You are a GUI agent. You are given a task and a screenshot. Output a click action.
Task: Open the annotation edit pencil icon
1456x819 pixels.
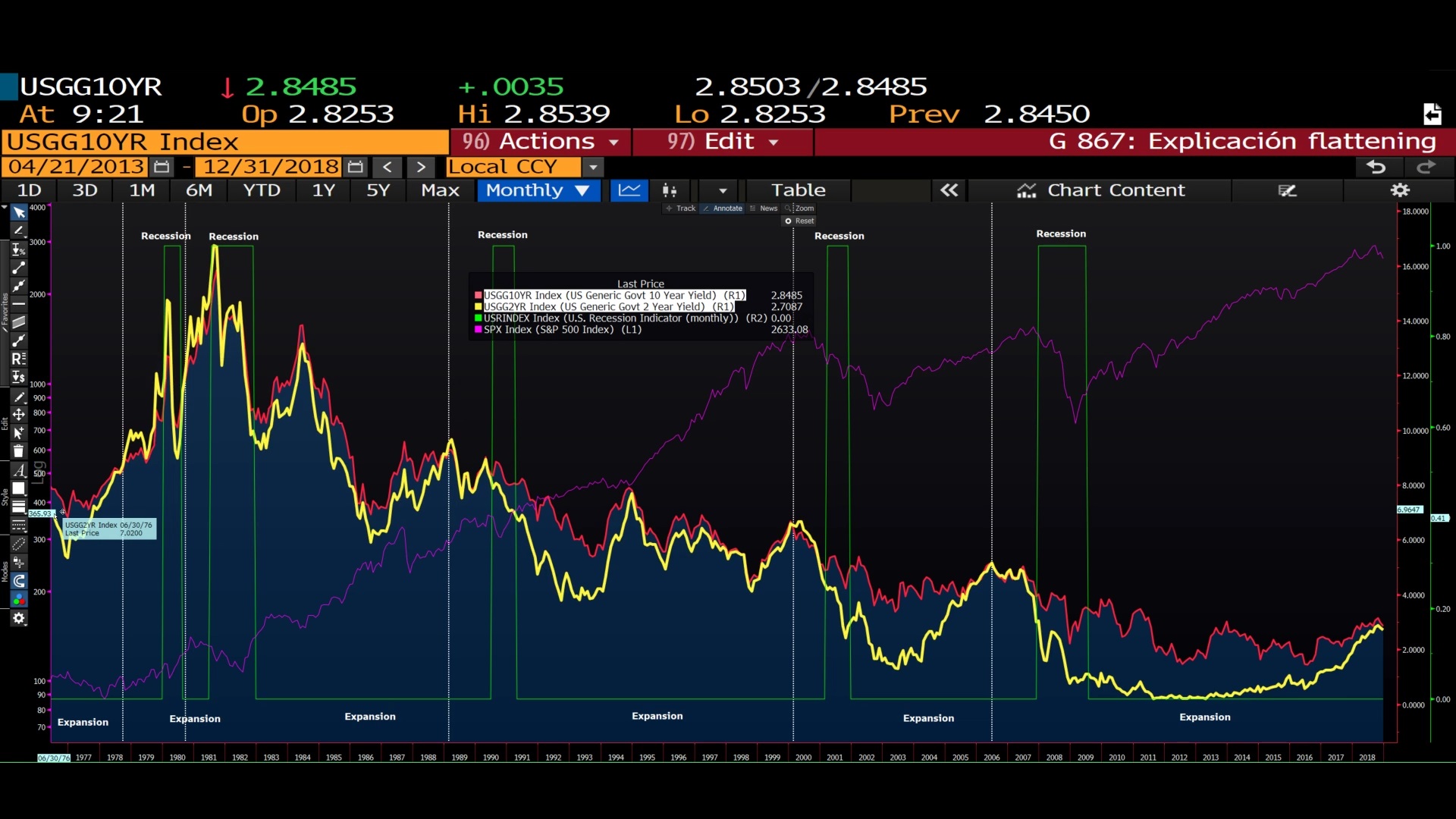[x=1287, y=190]
